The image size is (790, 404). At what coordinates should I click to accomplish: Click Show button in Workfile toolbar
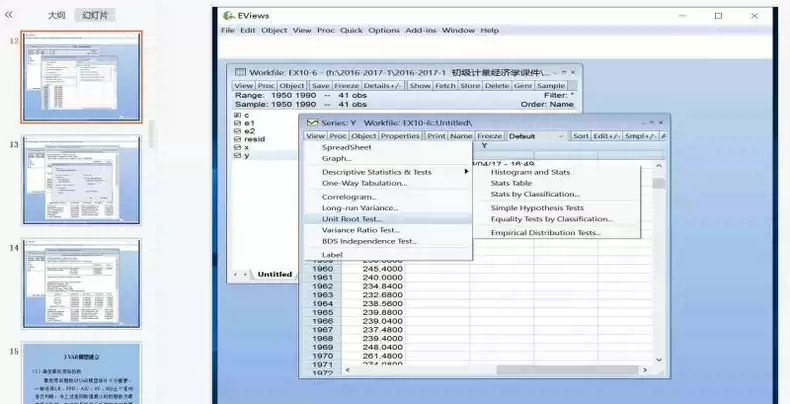tap(420, 86)
